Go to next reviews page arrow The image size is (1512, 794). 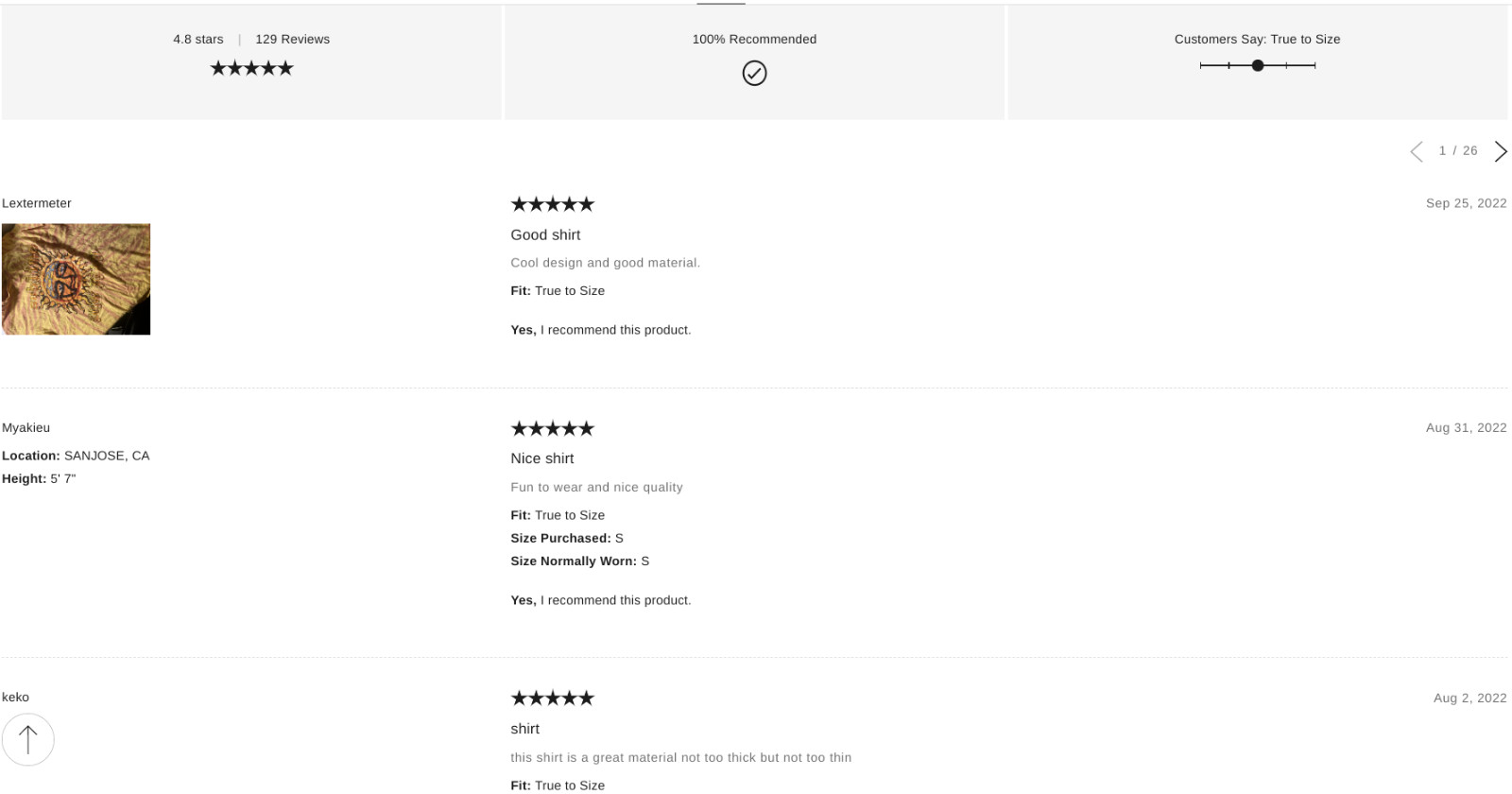point(1501,151)
